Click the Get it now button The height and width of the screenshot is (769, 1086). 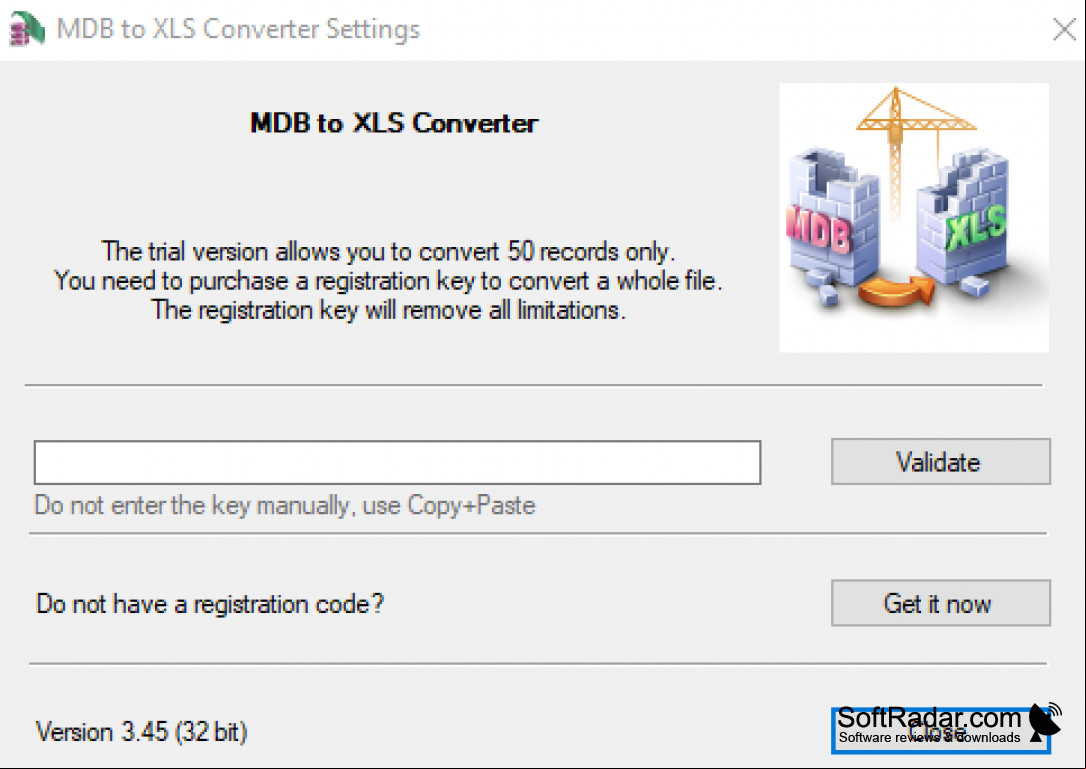point(941,603)
